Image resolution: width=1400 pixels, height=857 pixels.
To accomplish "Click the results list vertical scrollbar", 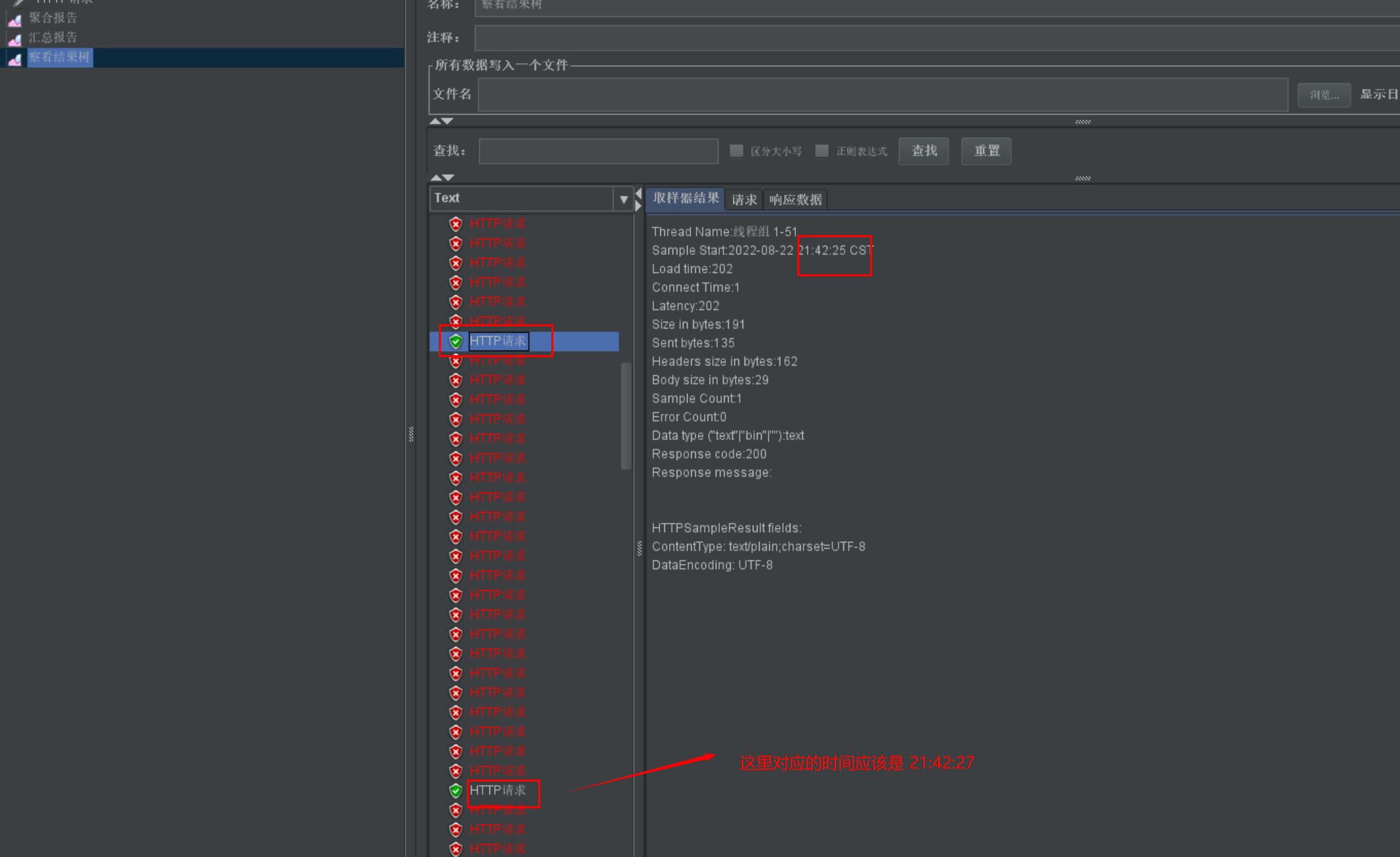I will coord(625,415).
